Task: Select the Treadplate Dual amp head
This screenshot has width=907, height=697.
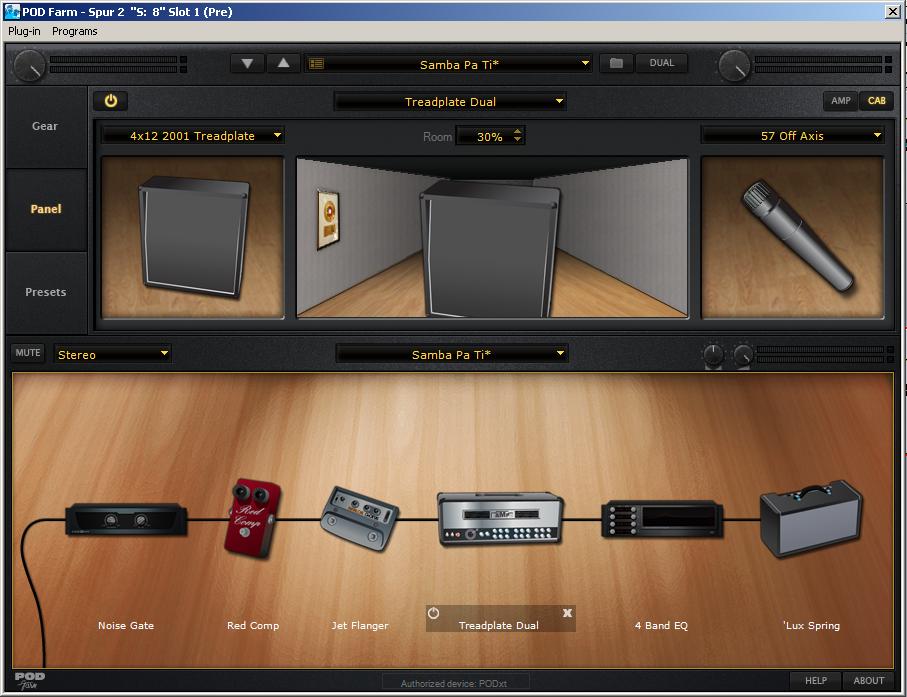Action: pyautogui.click(x=500, y=519)
